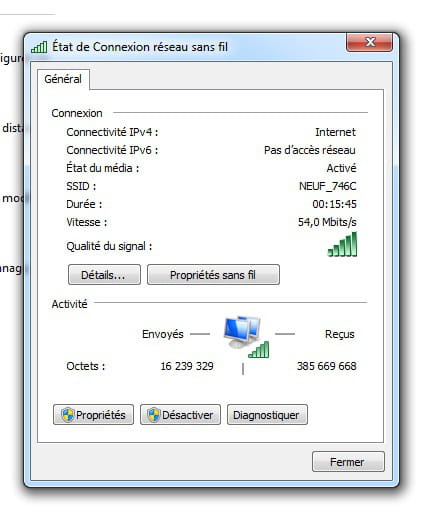Click small signal bars beneath computers icon
Image resolution: width=436 pixels, height=524 pixels.
(259, 350)
